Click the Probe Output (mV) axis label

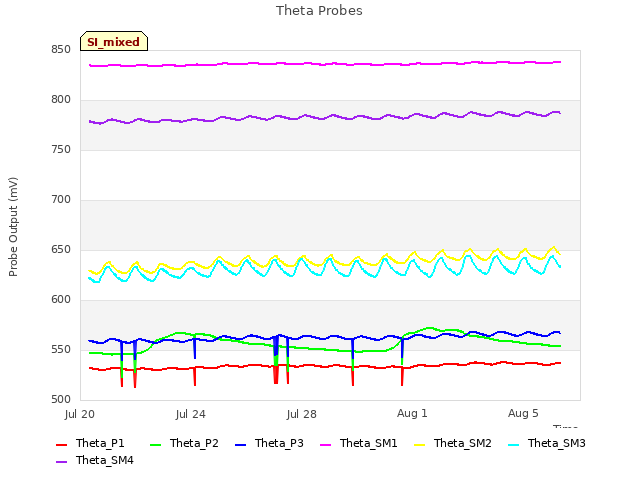(x=13, y=227)
